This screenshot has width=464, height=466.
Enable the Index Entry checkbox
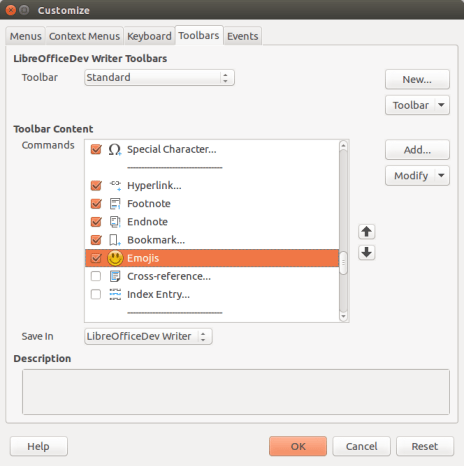click(96, 294)
